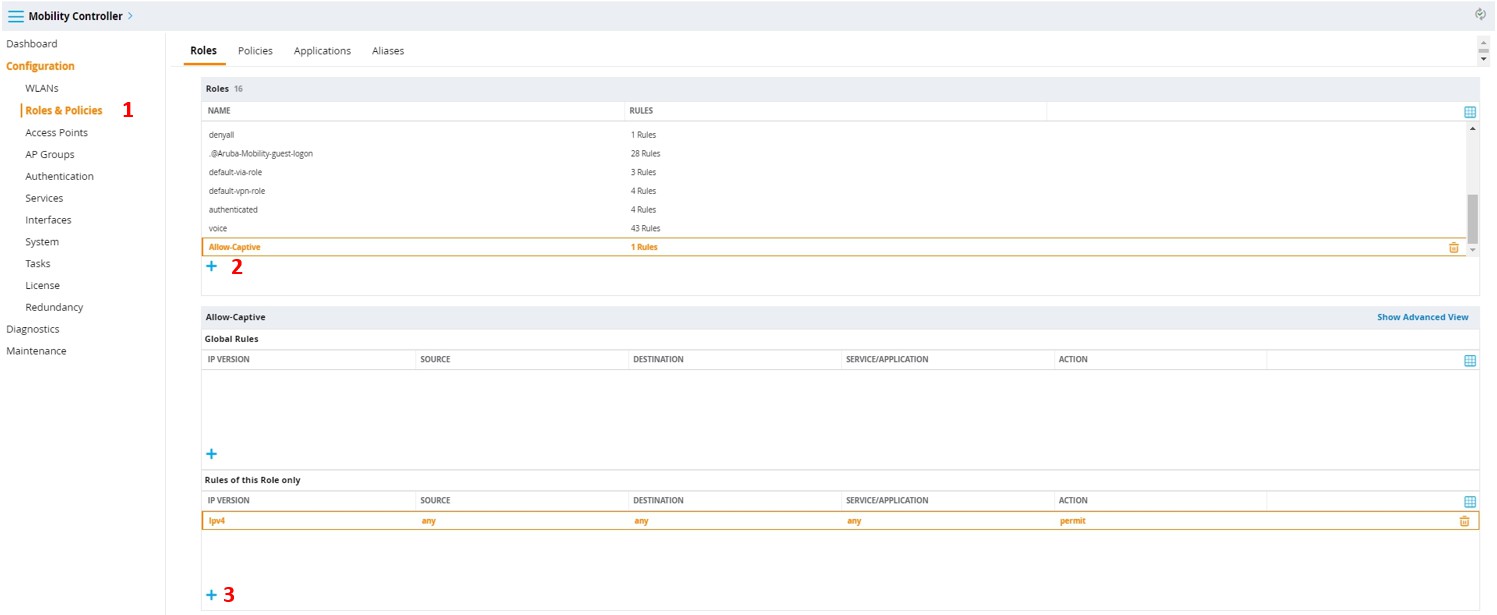Add a new role with plus icon
Screen dimensions: 1497x615
(x=211, y=266)
